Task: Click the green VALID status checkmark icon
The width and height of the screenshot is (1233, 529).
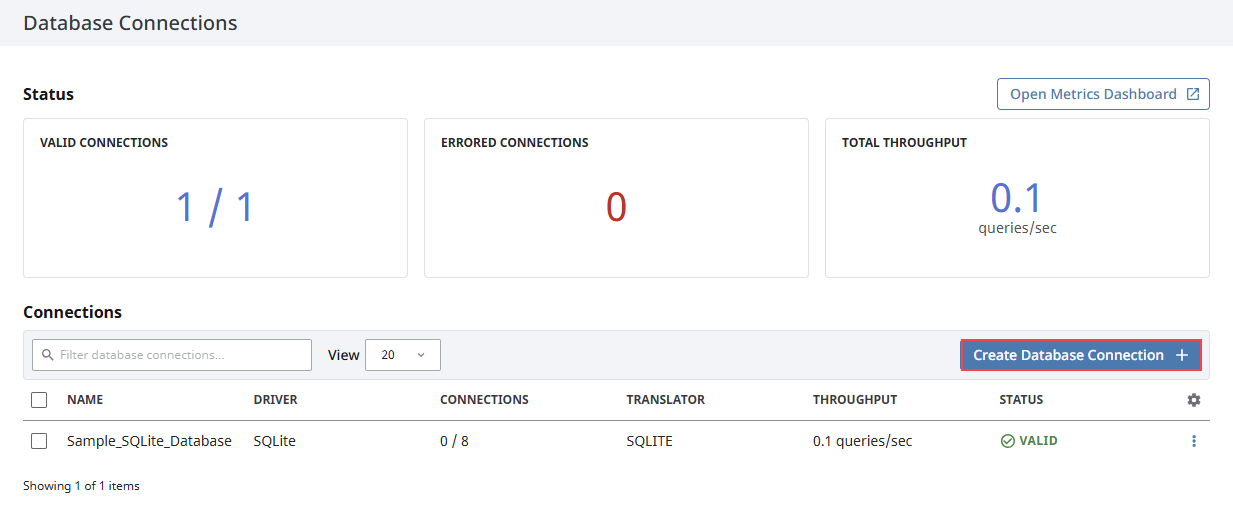Action: 1007,441
